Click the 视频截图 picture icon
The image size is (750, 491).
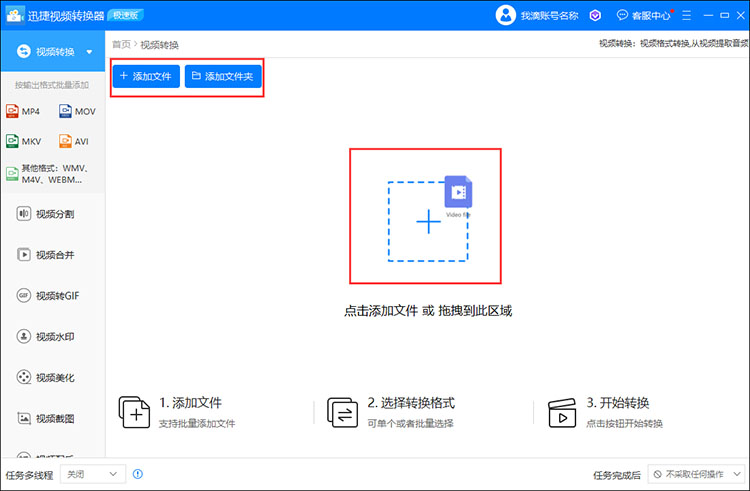coord(24,418)
